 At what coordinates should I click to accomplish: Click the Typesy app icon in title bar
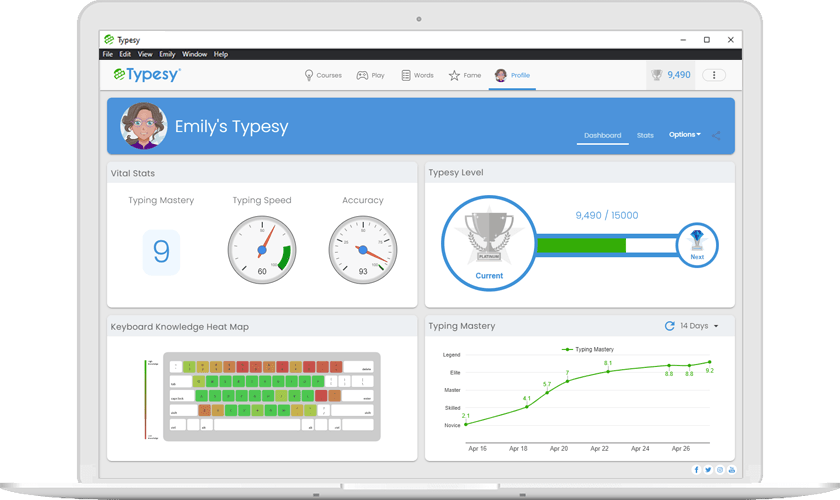[x=109, y=40]
